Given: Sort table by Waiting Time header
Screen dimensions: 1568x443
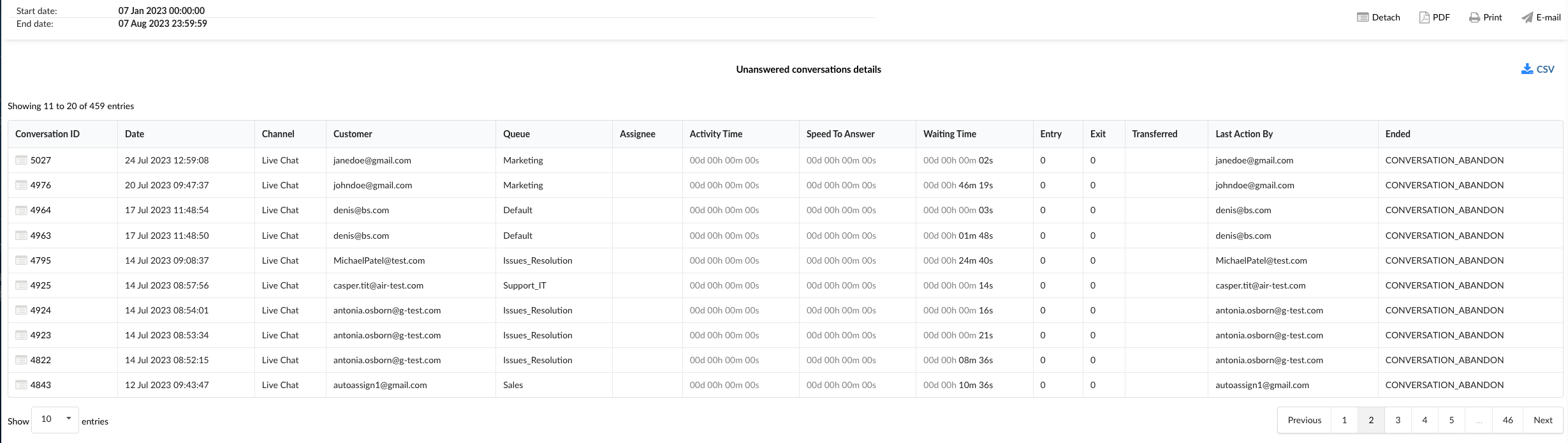Looking at the screenshot, I should 974,134.
